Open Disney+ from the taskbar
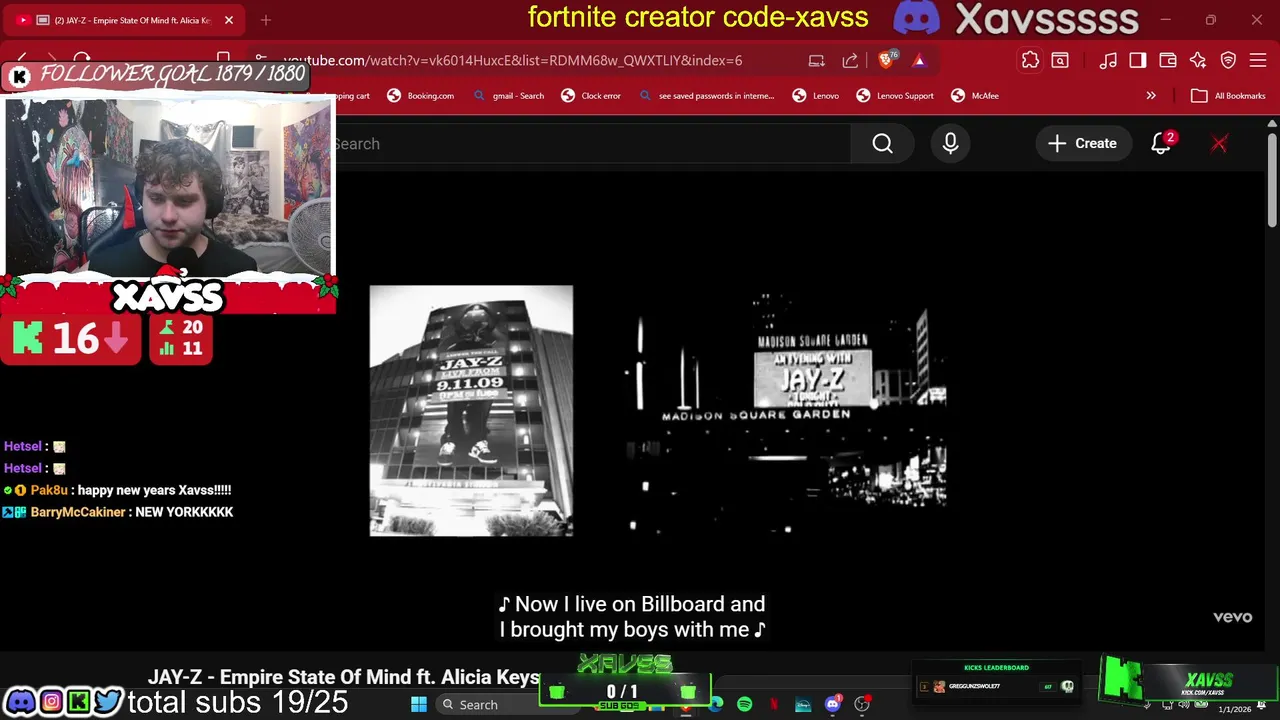Image resolution: width=1280 pixels, height=720 pixels. (803, 704)
